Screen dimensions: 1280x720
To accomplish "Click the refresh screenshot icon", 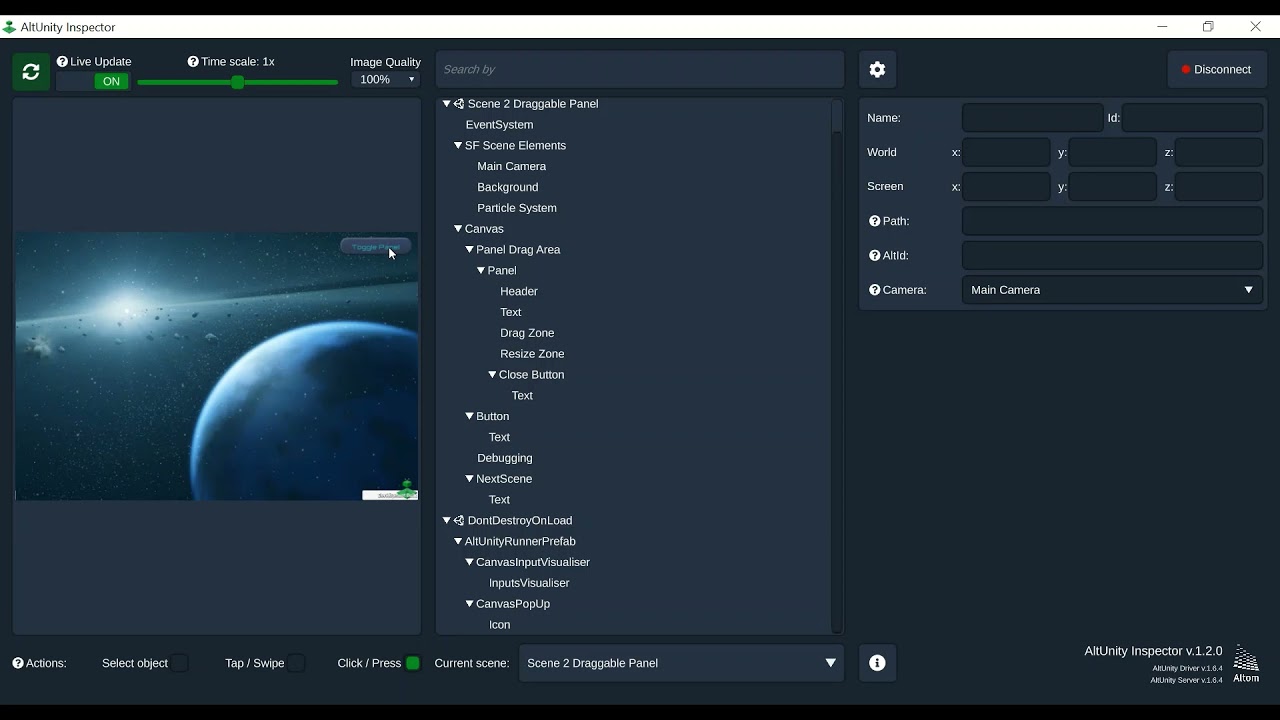I will tap(30, 71).
